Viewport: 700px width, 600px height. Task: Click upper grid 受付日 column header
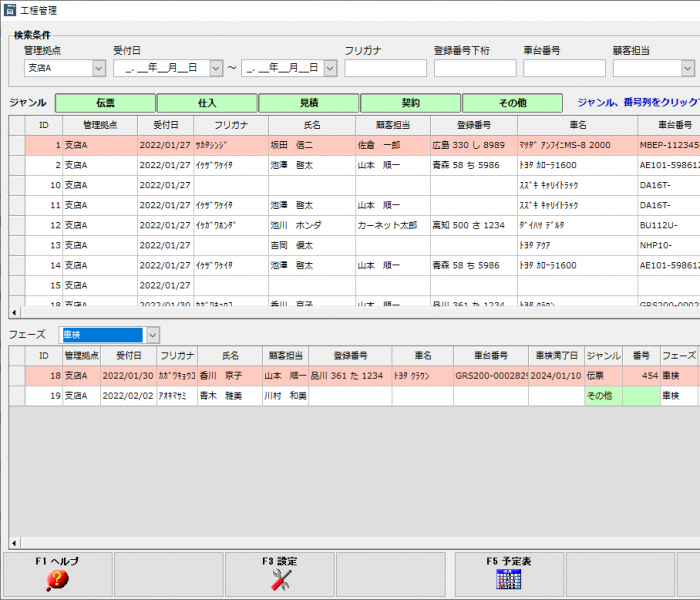coord(166,125)
